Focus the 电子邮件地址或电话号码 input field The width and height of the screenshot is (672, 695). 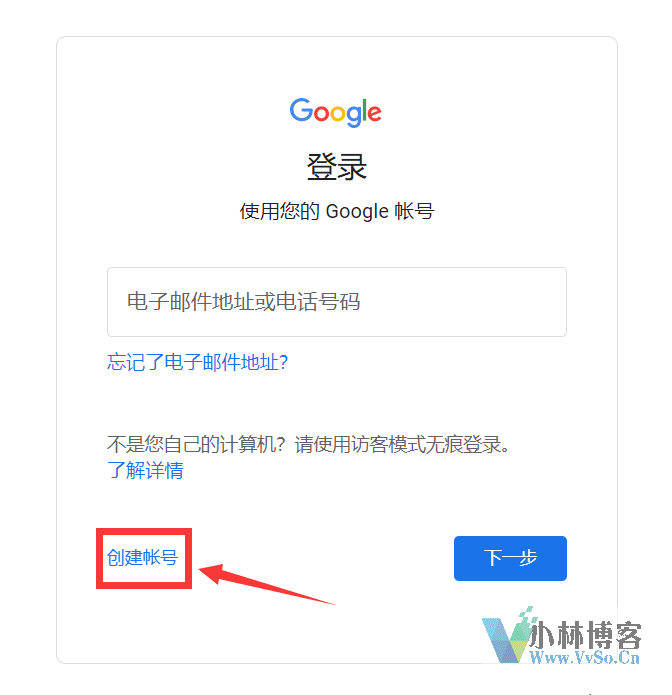337,302
